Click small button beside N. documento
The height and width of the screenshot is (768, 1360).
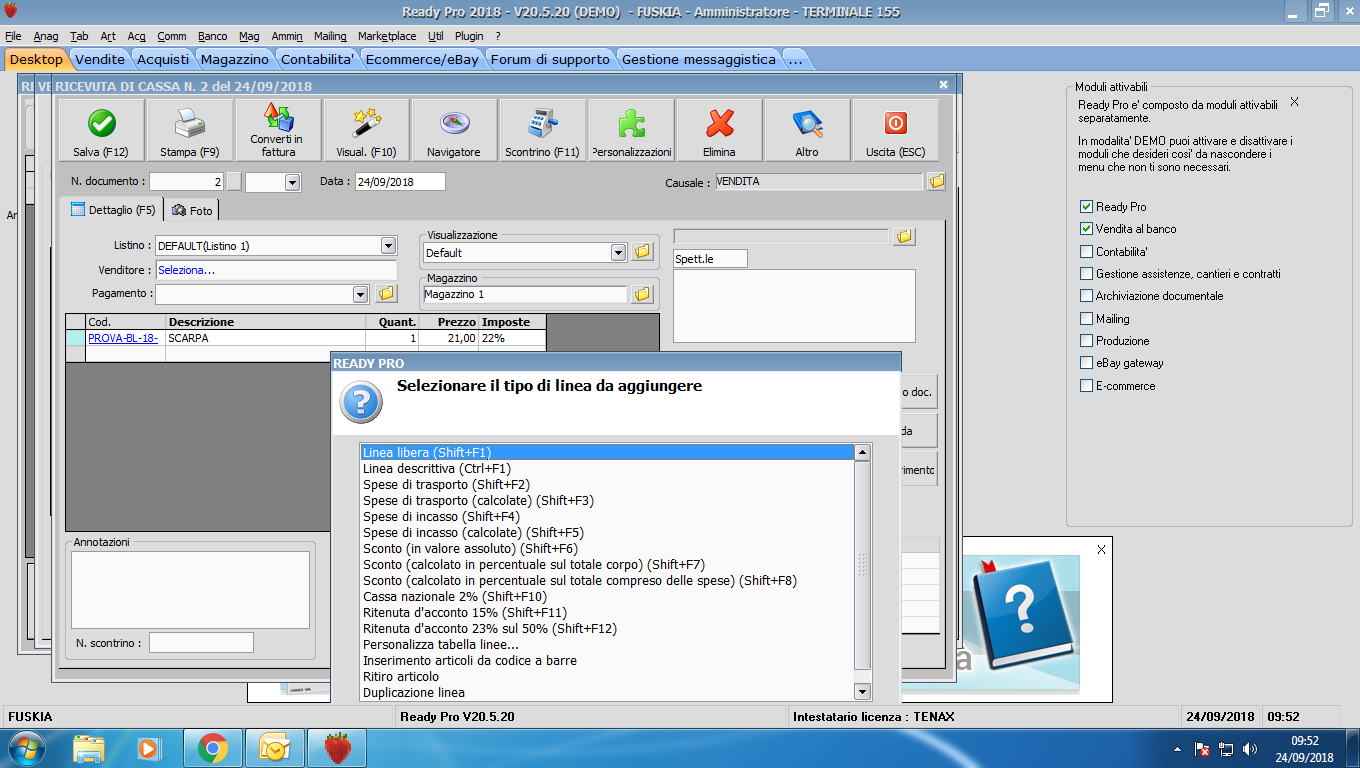coord(234,182)
